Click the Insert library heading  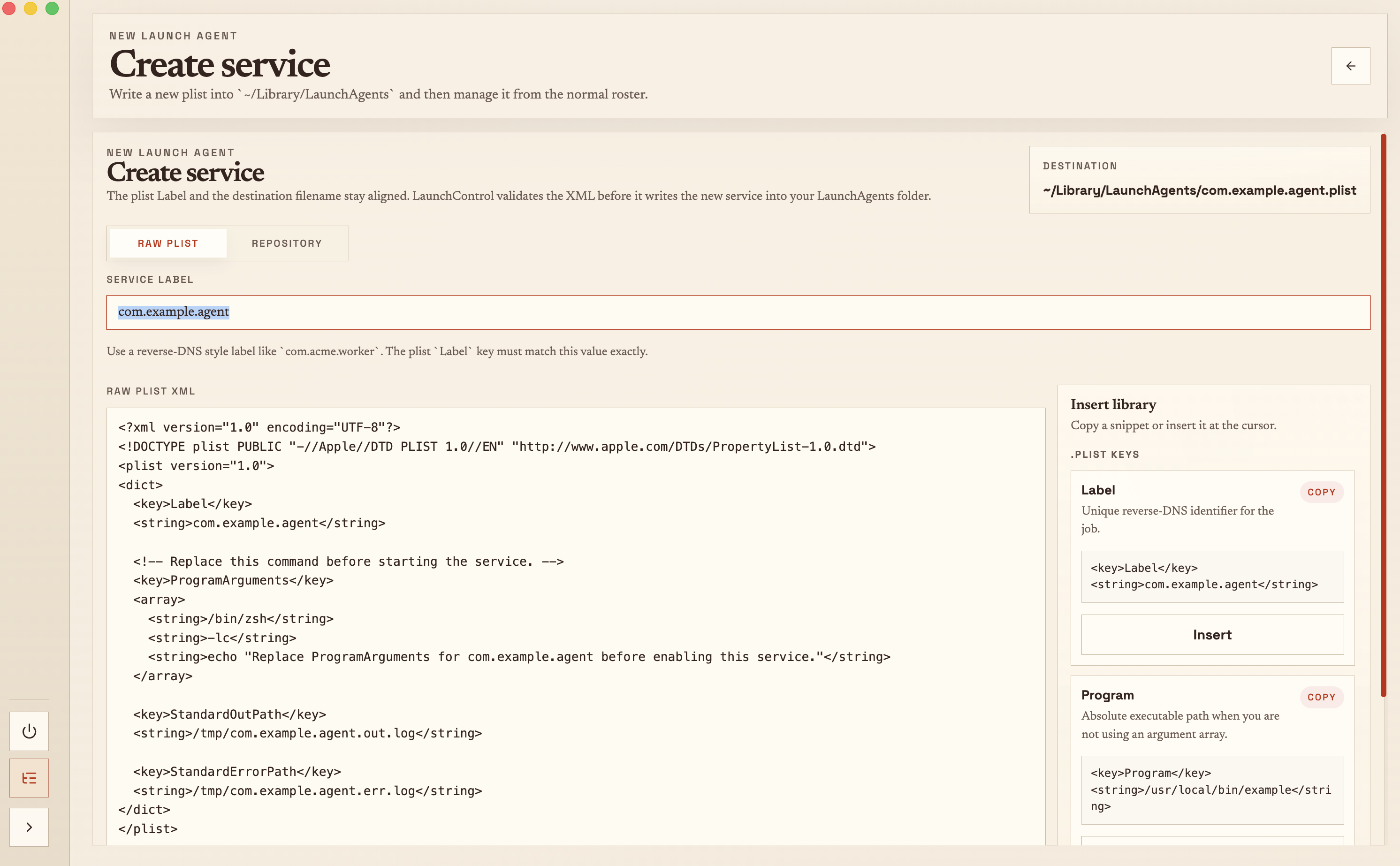pyautogui.click(x=1113, y=404)
